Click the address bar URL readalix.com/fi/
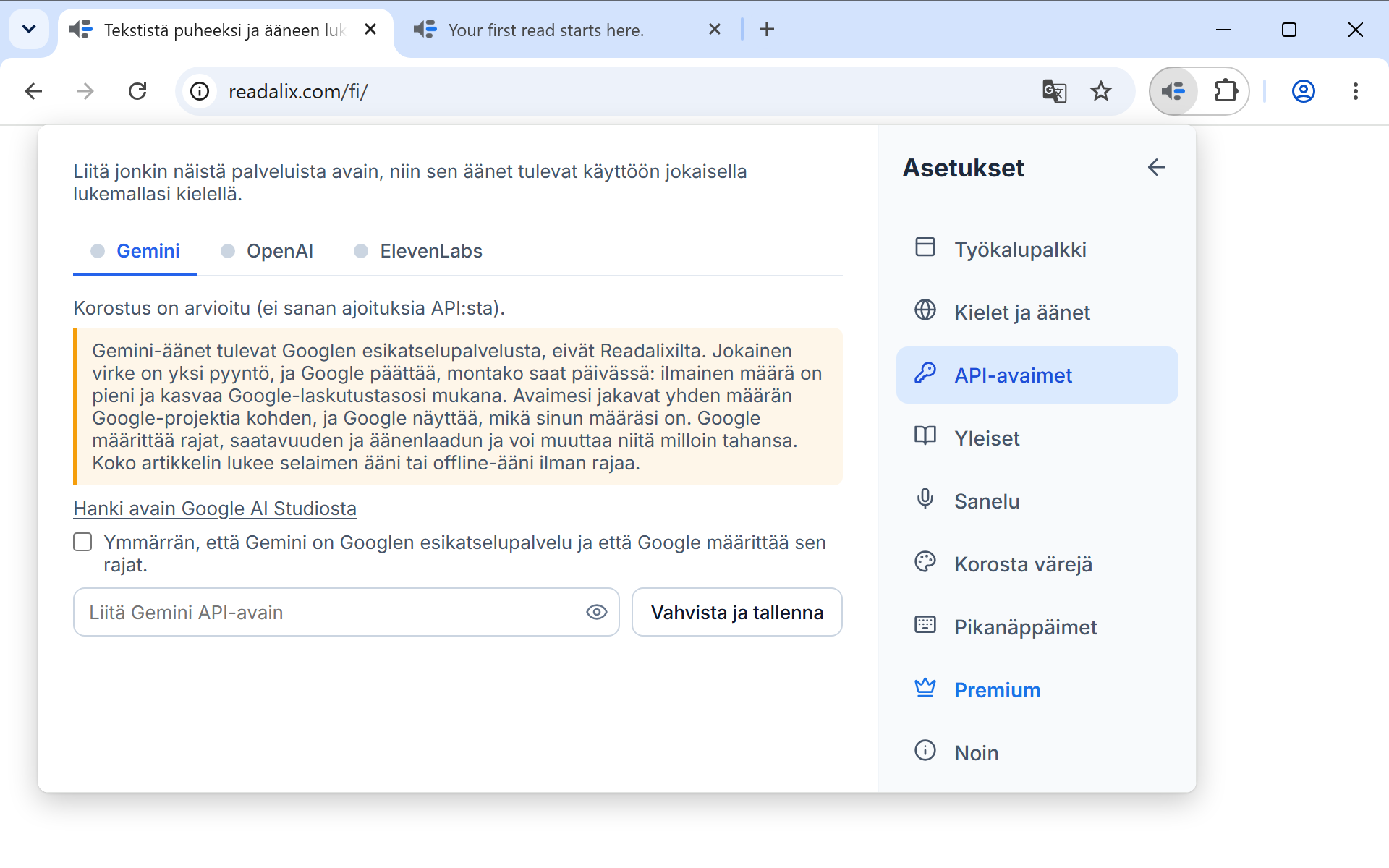Viewport: 1389px width, 868px height. tap(298, 92)
